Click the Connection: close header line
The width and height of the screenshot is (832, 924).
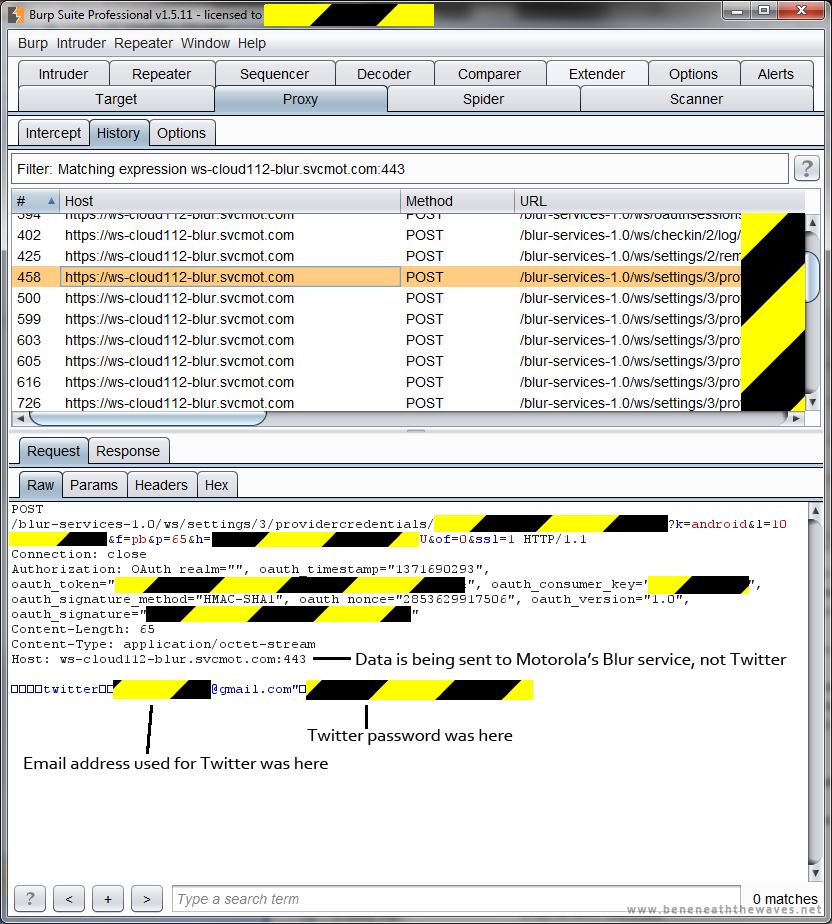(78, 554)
